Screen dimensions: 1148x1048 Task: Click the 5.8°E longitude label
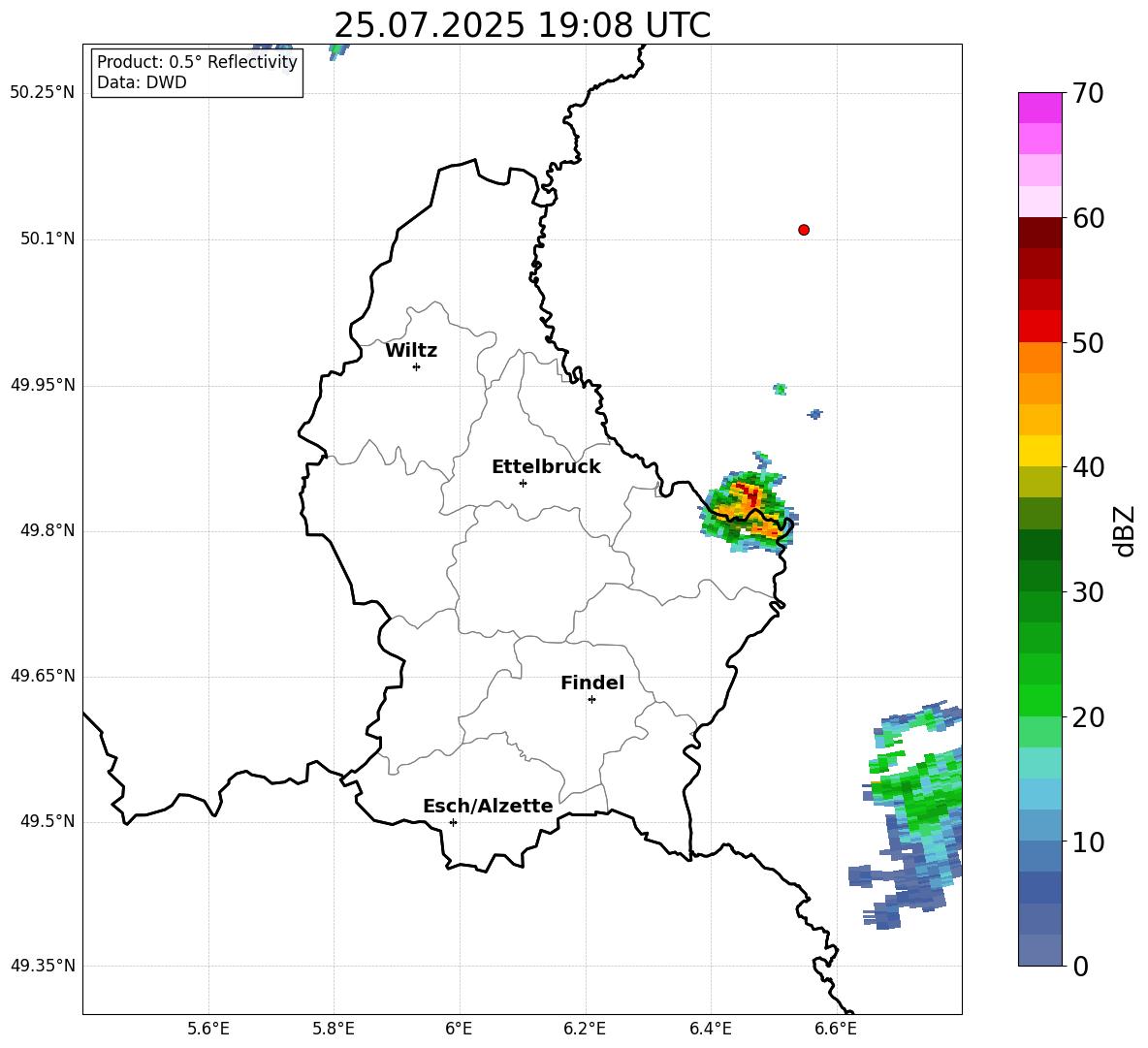click(x=334, y=1029)
